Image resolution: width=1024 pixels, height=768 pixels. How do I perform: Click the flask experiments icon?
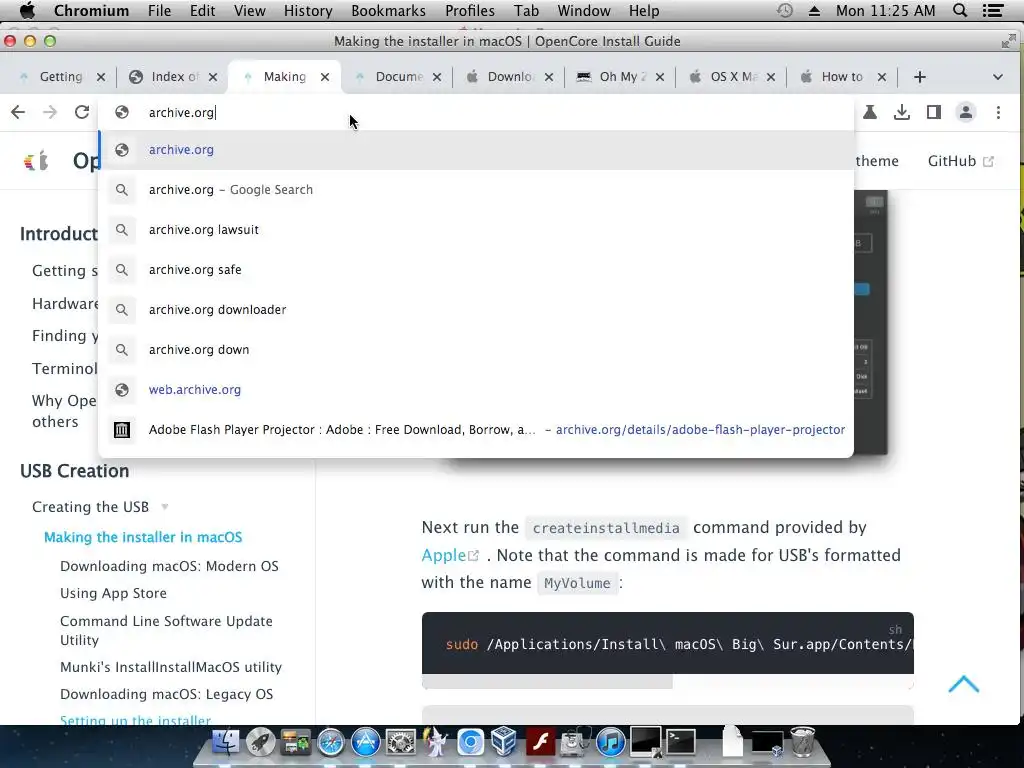click(x=870, y=112)
